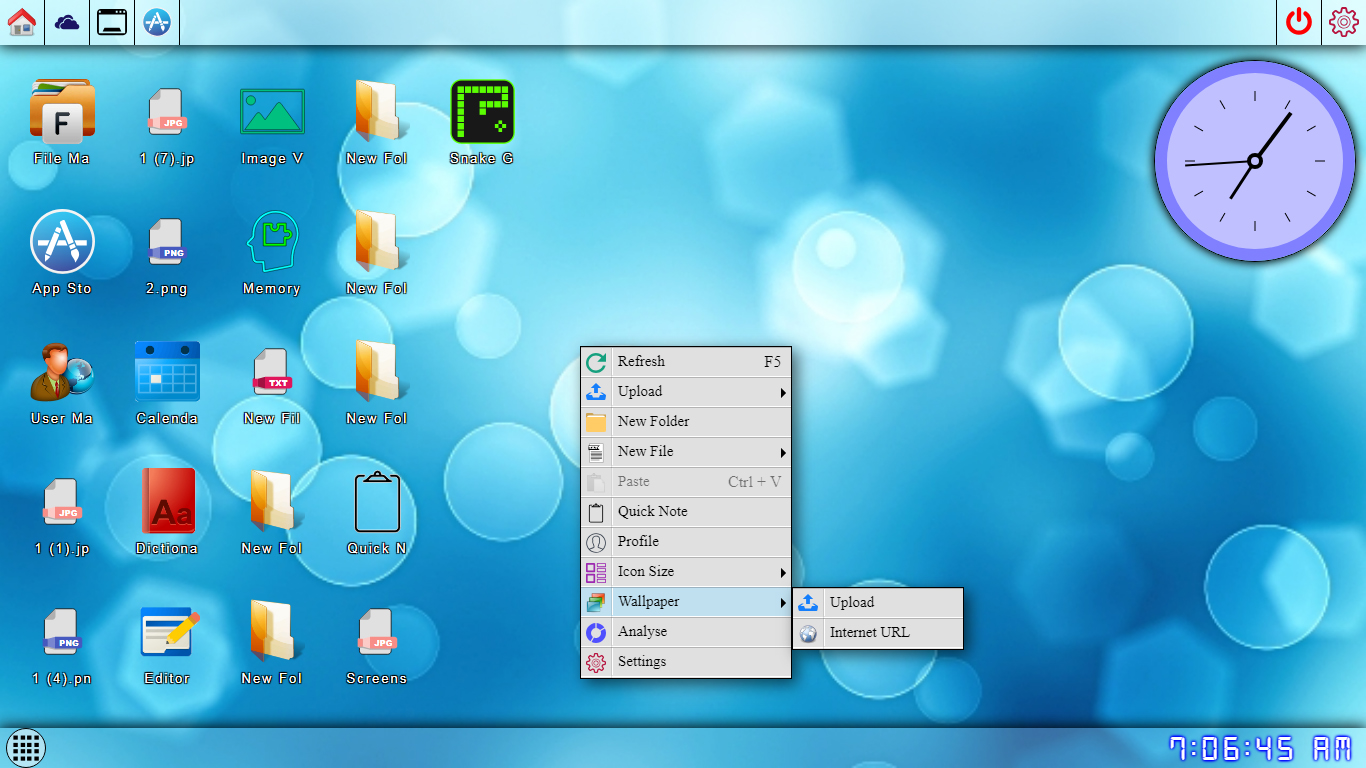Click the analog clock widget
The height and width of the screenshot is (768, 1366).
coord(1254,161)
